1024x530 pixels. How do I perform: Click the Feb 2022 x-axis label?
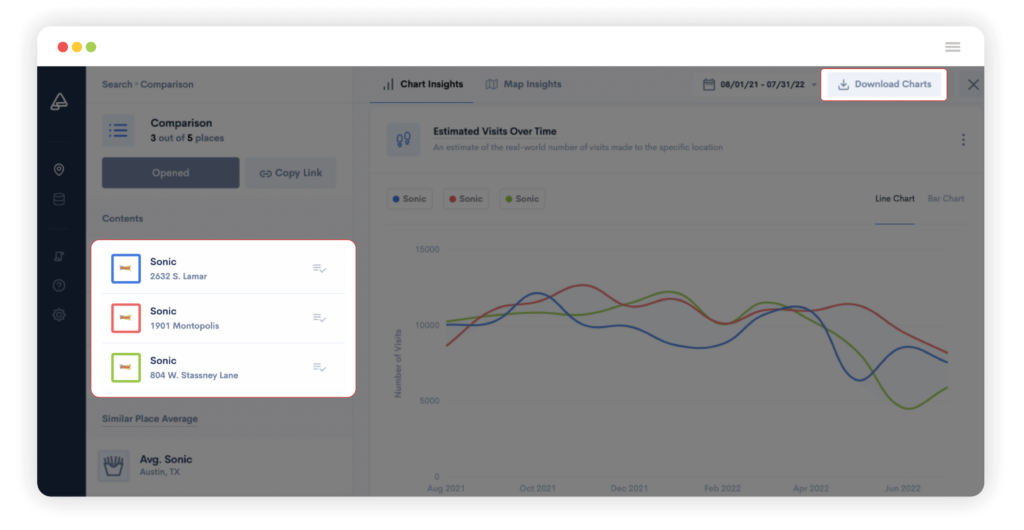tap(722, 488)
